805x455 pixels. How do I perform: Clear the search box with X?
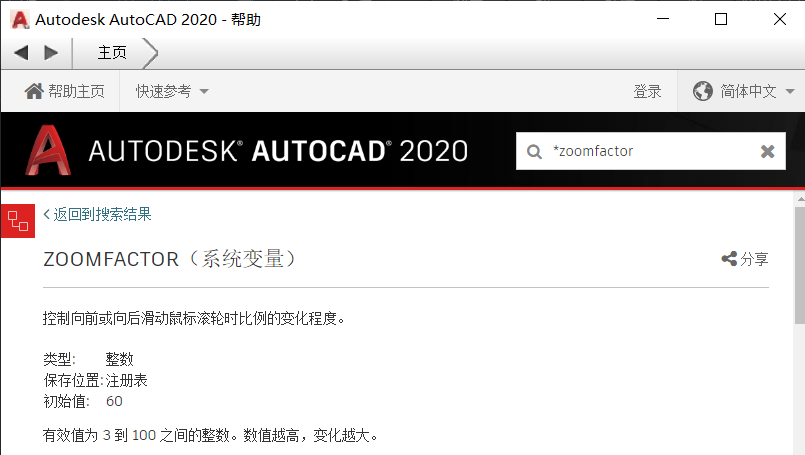(768, 151)
